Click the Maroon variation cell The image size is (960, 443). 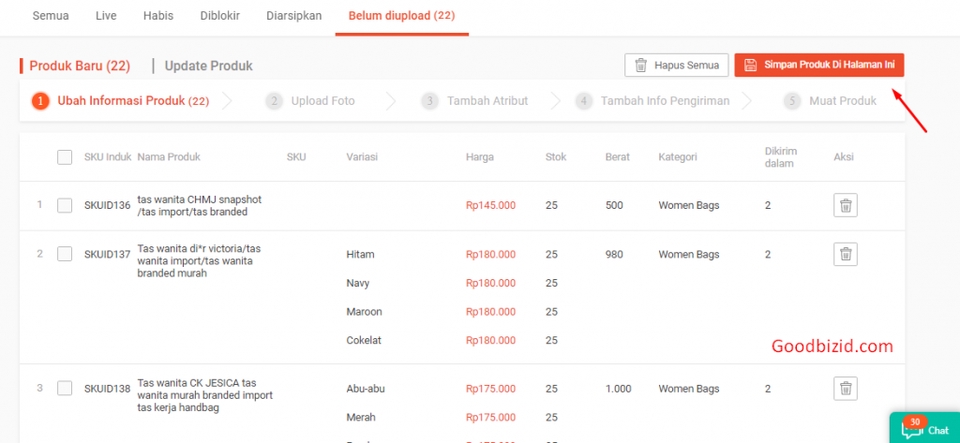point(364,311)
